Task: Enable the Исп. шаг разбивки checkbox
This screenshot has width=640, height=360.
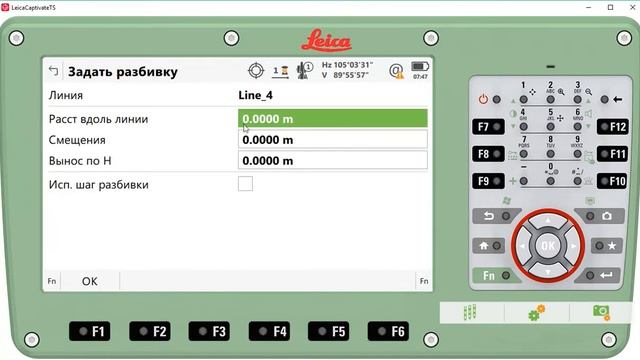Action: click(245, 184)
